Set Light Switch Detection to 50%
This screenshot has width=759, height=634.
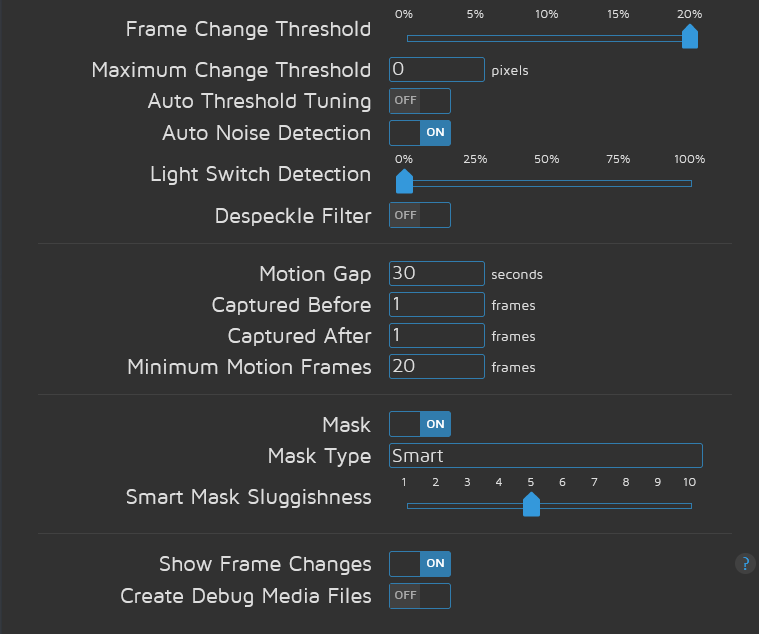pyautogui.click(x=547, y=183)
